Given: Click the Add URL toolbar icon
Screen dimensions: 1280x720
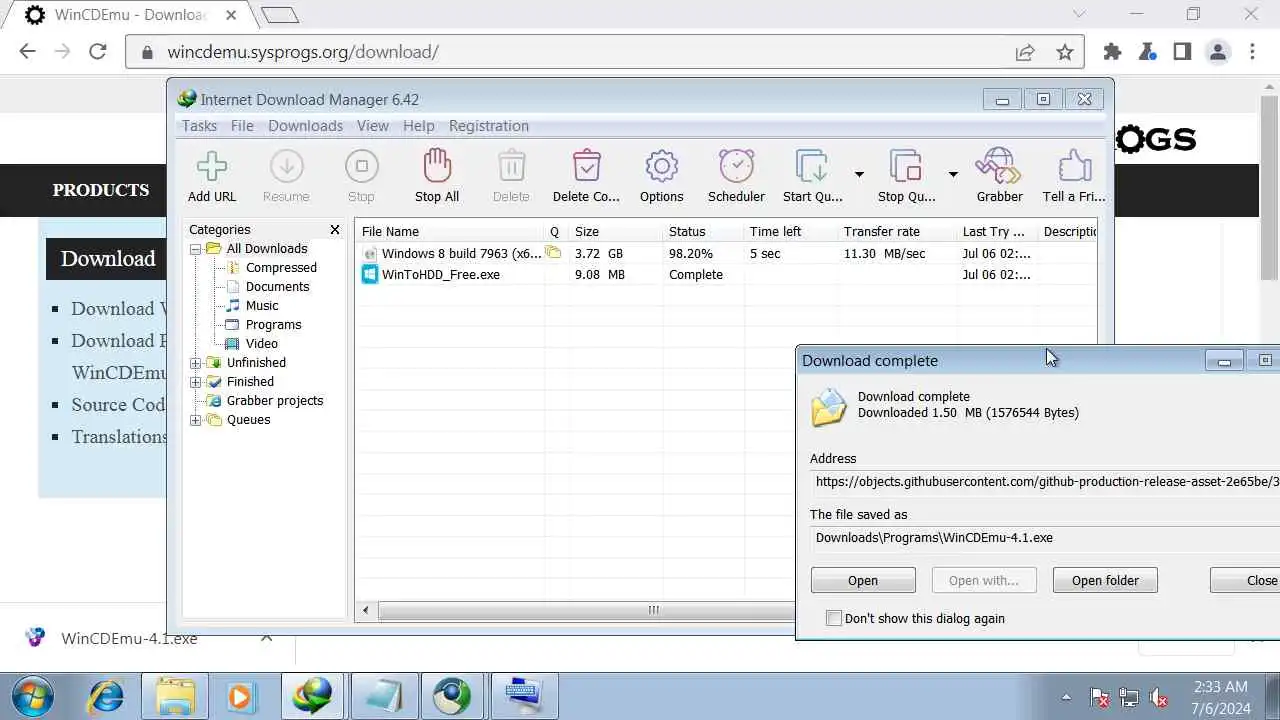Looking at the screenshot, I should click(212, 167).
